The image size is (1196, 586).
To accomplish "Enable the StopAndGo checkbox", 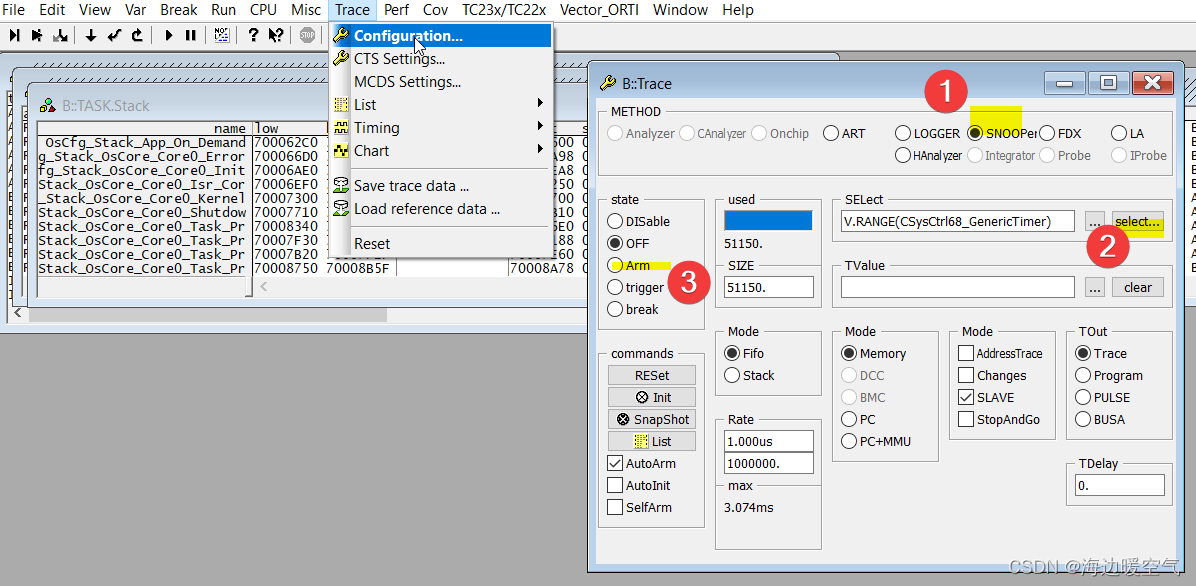I will coord(966,419).
